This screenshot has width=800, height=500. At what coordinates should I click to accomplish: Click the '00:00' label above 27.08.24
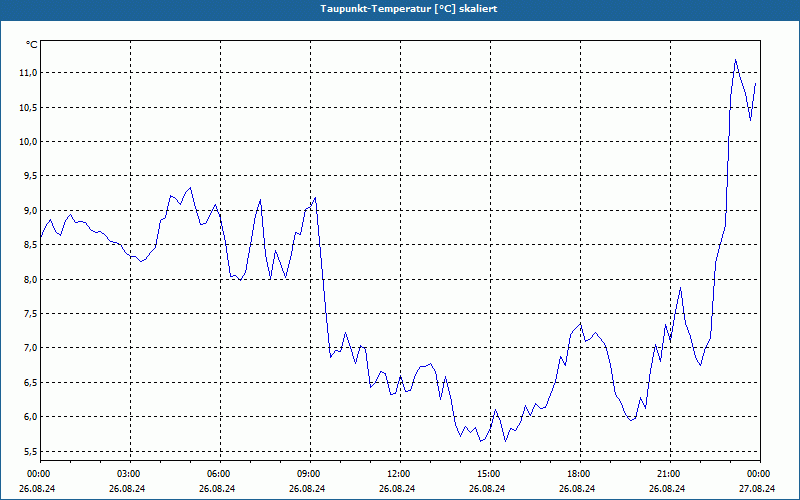(x=758, y=474)
